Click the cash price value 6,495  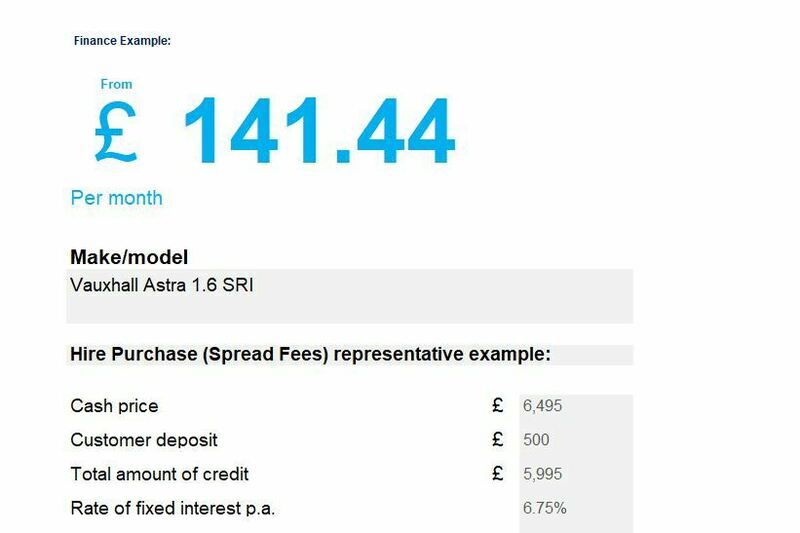[542, 406]
